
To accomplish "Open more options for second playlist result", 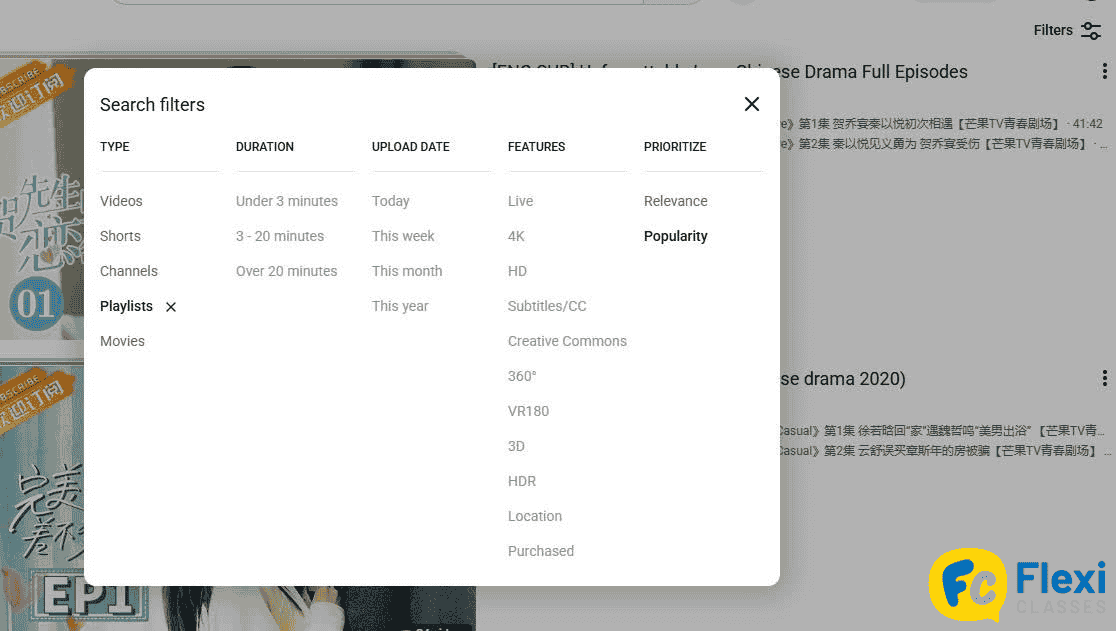I will click(x=1104, y=378).
